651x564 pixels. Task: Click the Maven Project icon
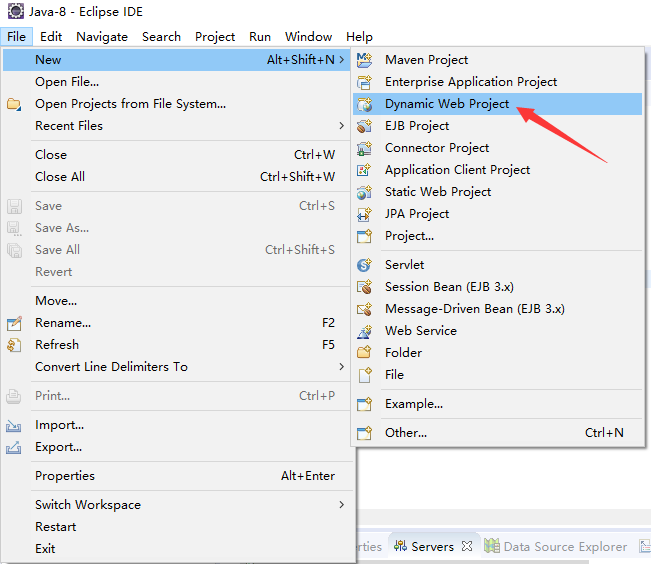pos(364,60)
